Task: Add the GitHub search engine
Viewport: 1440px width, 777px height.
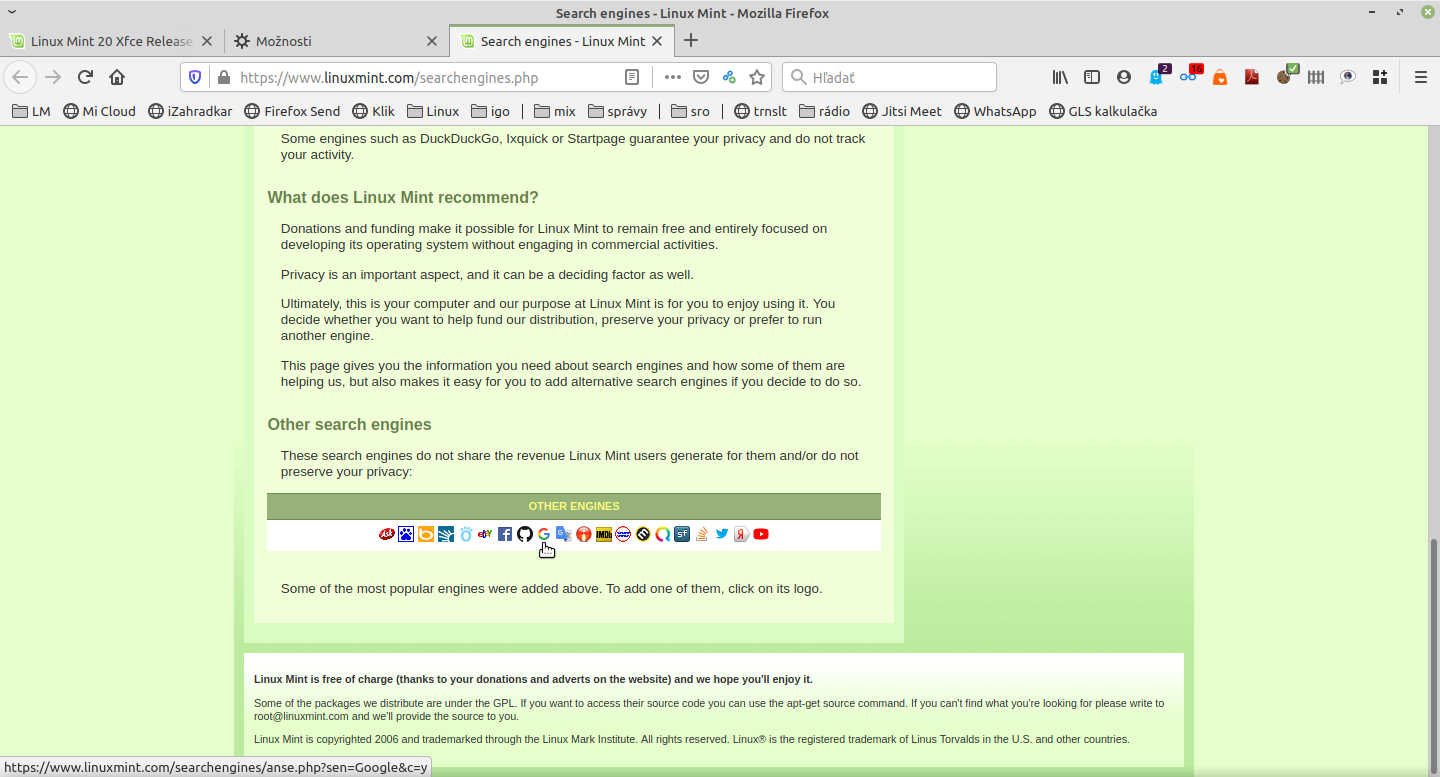Action: pos(525,534)
